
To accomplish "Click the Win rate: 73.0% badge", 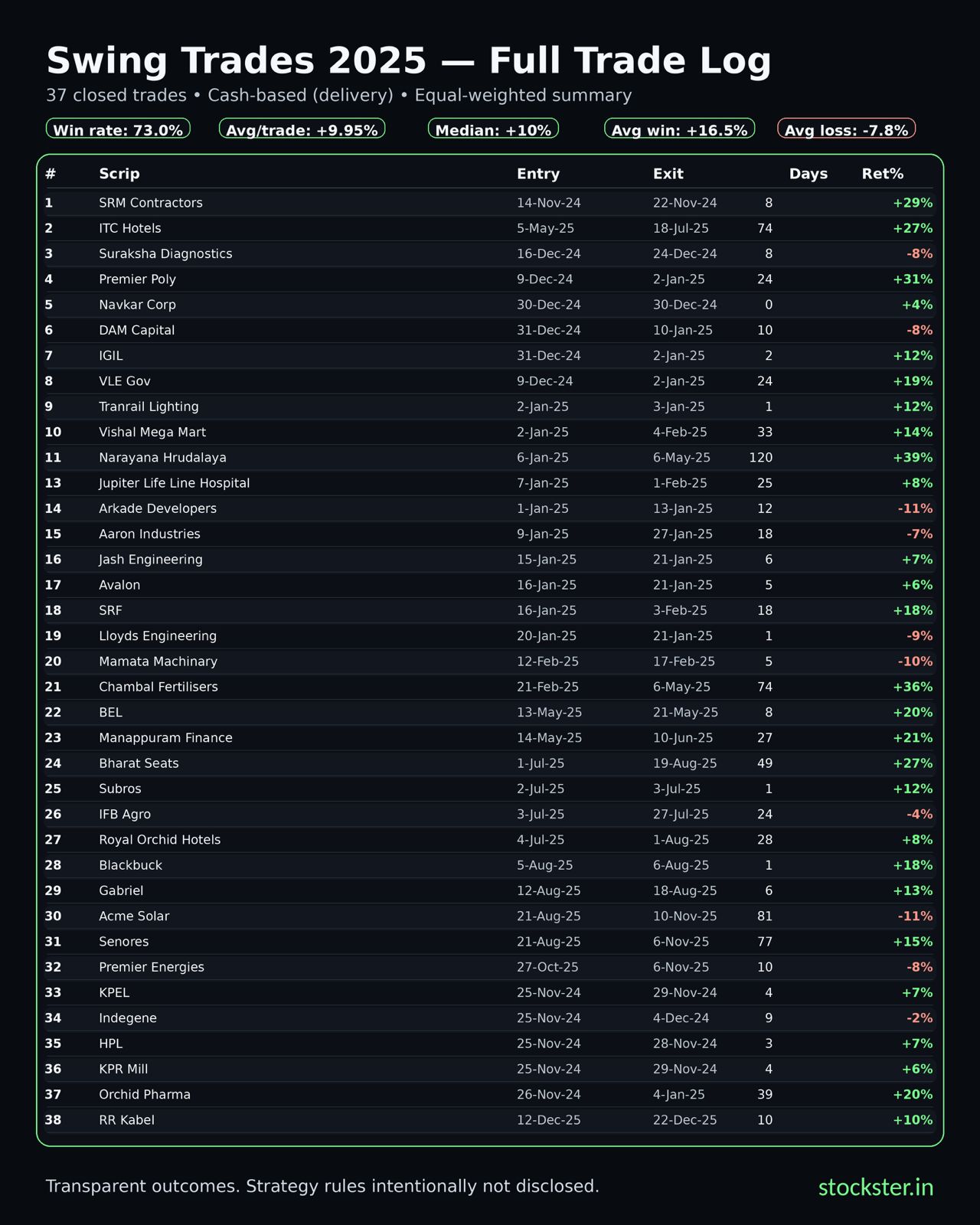I will (118, 129).
